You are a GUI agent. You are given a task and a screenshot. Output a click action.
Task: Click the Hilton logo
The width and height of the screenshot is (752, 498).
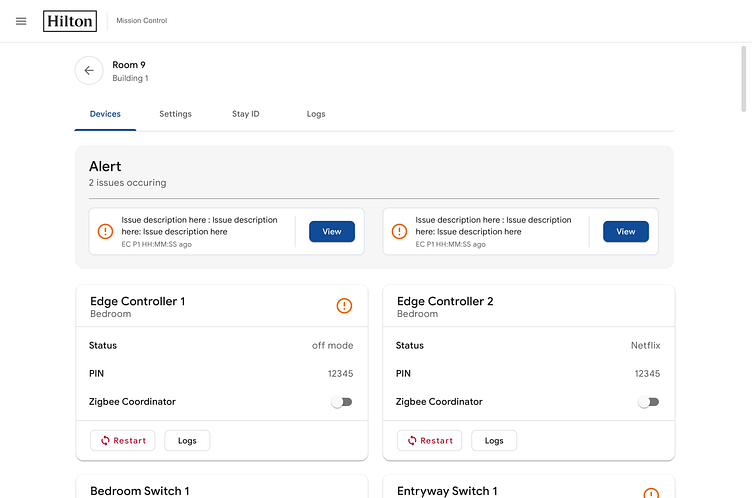tap(70, 21)
